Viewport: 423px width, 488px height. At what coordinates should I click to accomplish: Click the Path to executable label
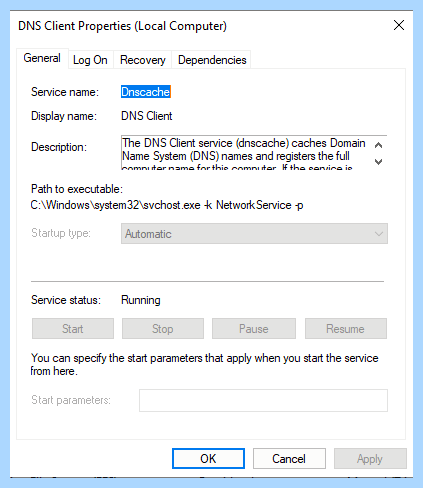click(x=77, y=189)
